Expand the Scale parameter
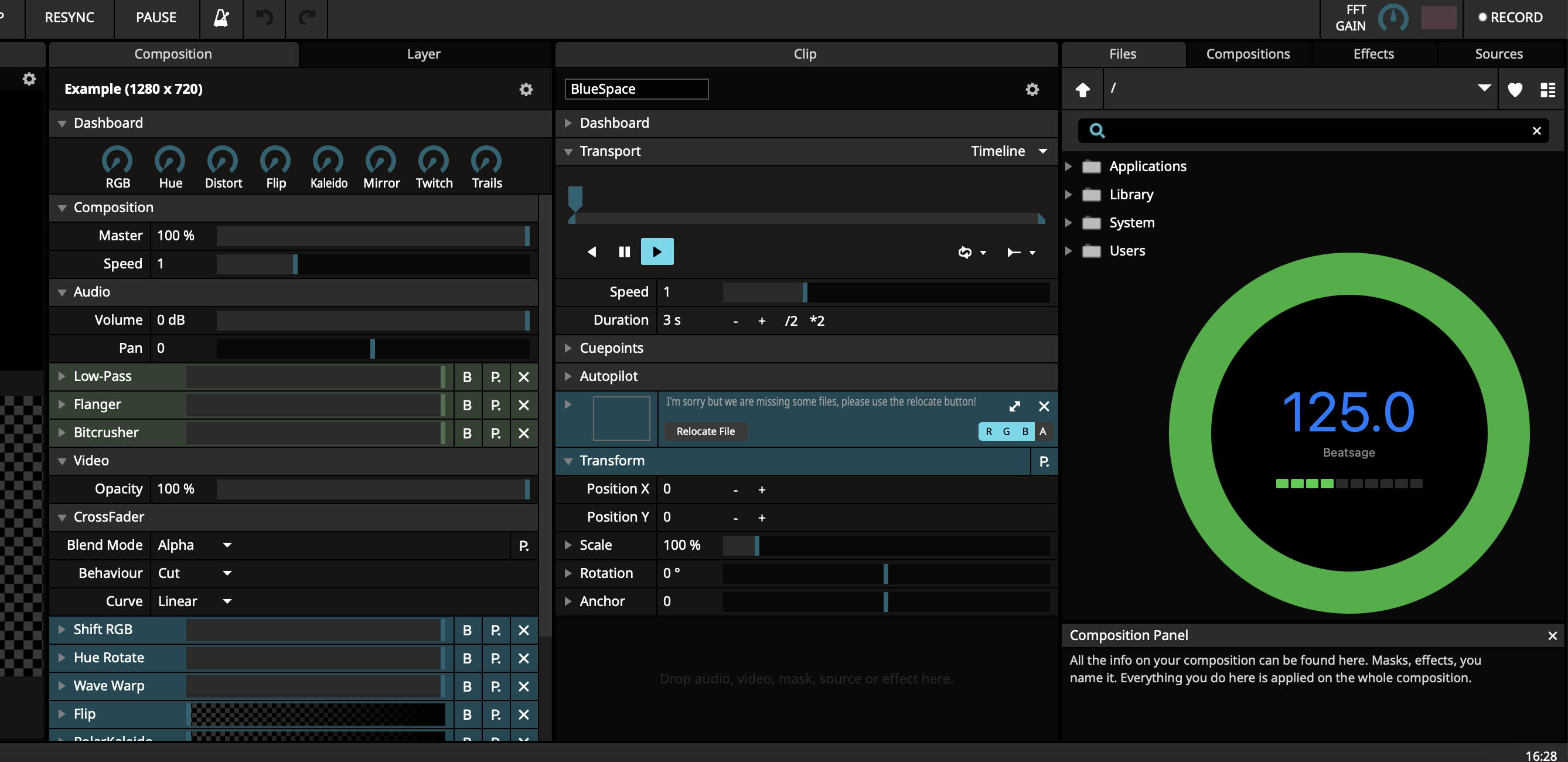The height and width of the screenshot is (762, 1568). [x=568, y=545]
